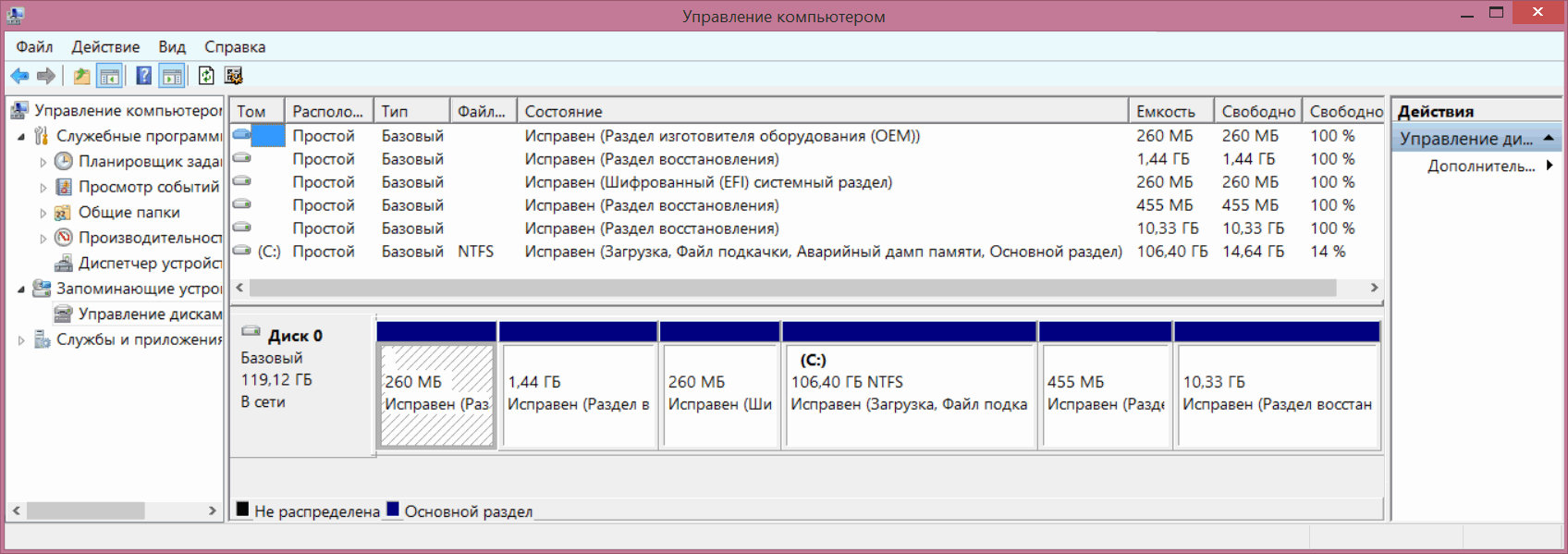Click the 14 % free cell
This screenshot has height=554, width=1568.
coord(1328,252)
